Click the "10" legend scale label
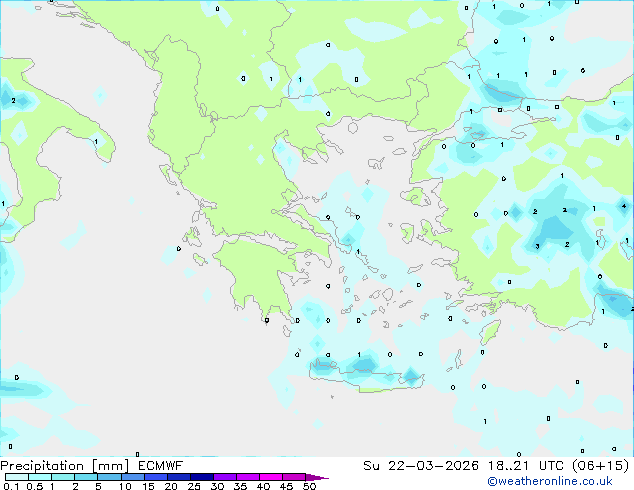Screen dimensions: 634x490 tap(125, 486)
